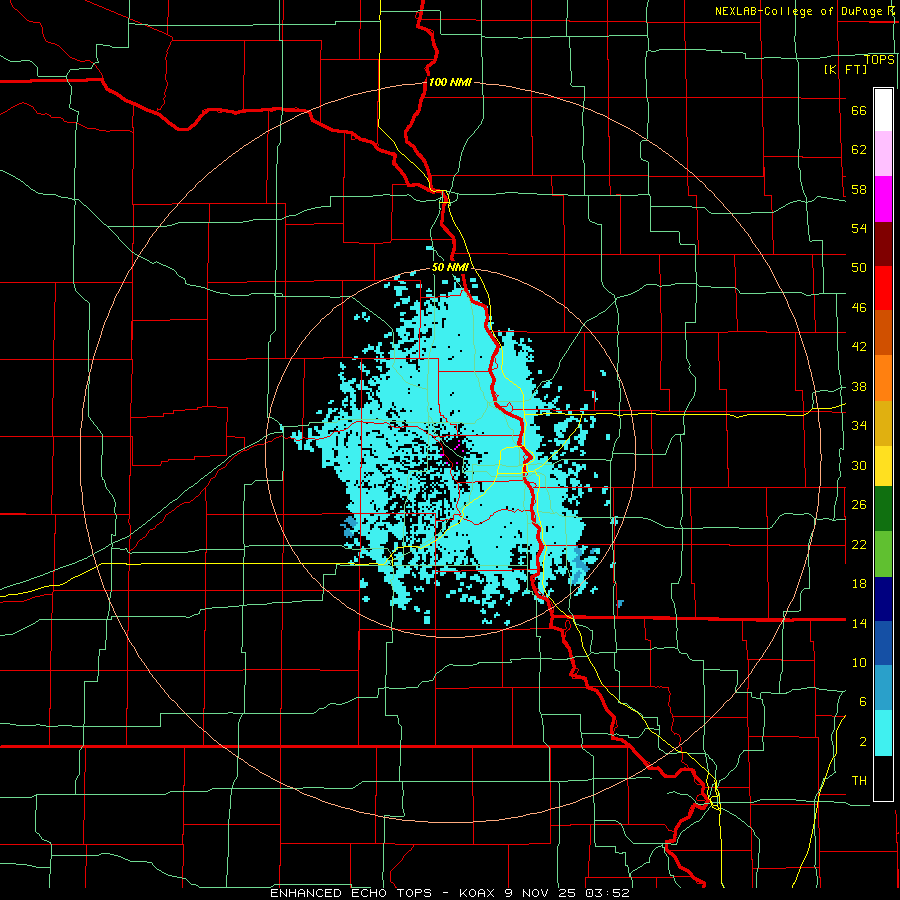Click the "26" legend value

pyautogui.click(x=859, y=505)
